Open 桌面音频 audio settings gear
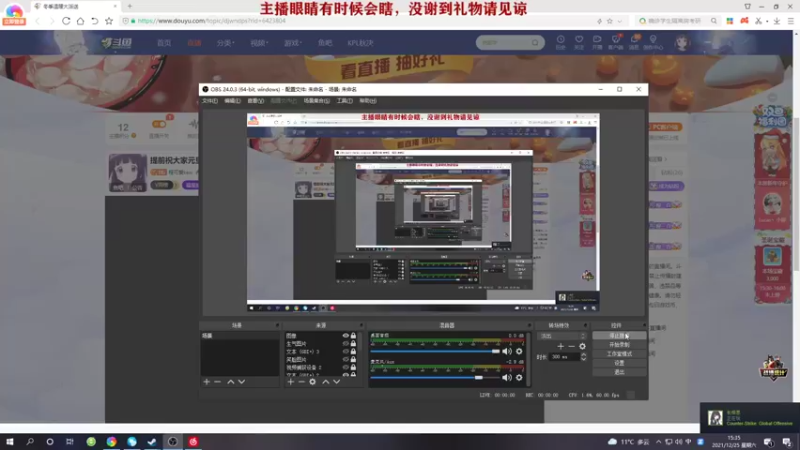Image resolution: width=800 pixels, height=450 pixels. tap(519, 352)
